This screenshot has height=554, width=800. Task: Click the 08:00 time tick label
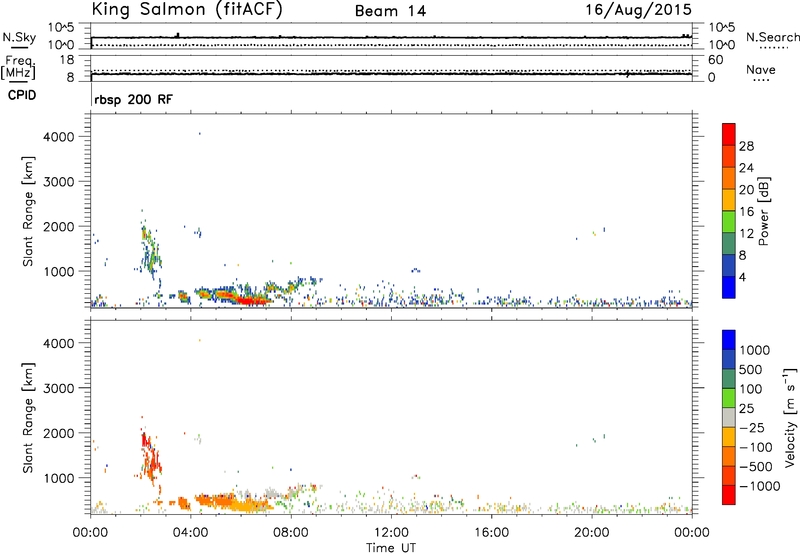pyautogui.click(x=291, y=533)
